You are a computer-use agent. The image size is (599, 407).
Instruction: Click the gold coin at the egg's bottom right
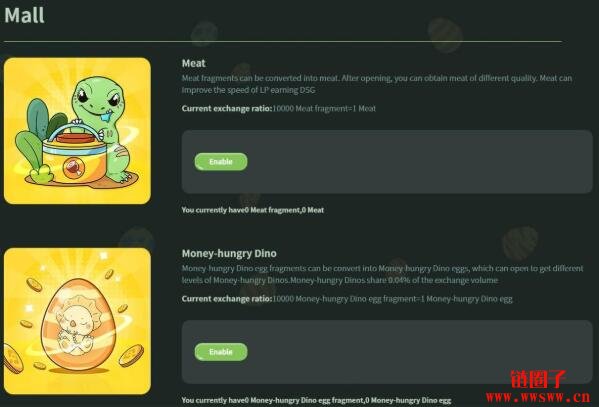pos(131,355)
